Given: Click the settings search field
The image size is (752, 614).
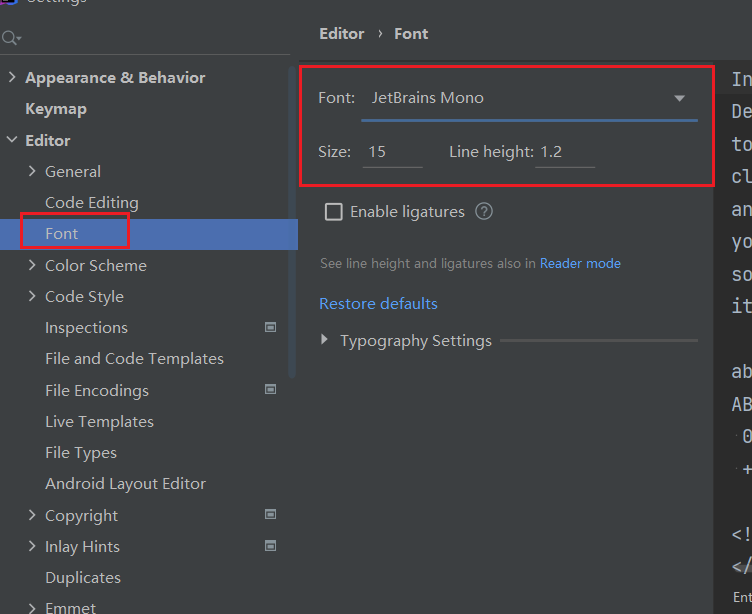Looking at the screenshot, I should click(145, 37).
